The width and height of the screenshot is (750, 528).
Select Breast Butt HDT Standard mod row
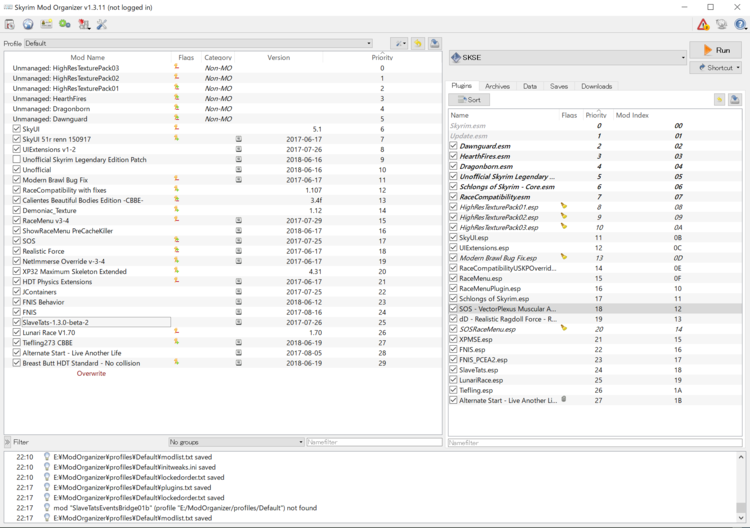tap(223, 363)
